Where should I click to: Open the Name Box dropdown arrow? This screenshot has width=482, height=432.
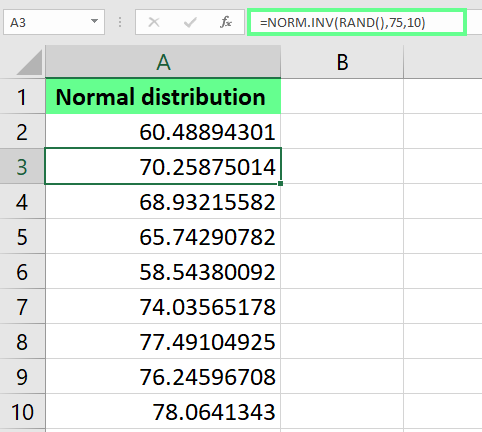point(94,21)
